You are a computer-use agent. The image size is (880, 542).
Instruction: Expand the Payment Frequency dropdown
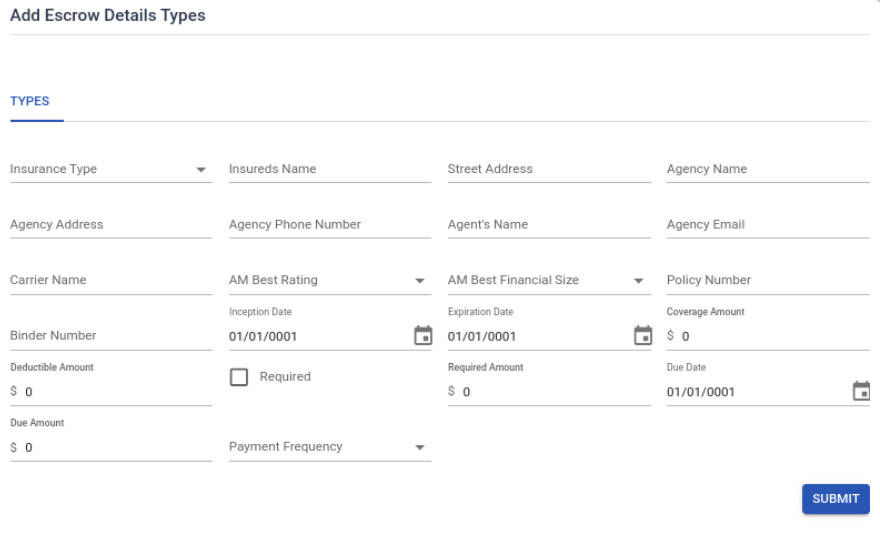[x=330, y=447]
